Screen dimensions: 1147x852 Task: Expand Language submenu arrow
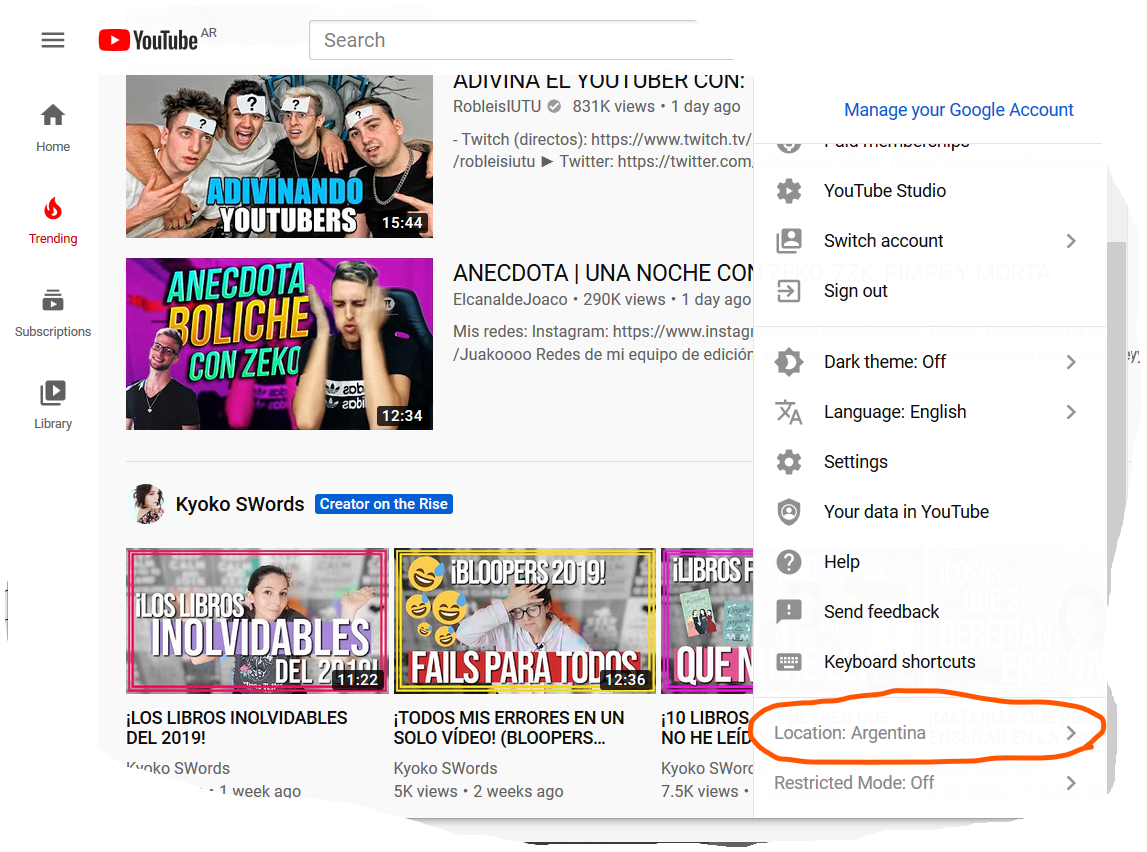[1071, 412]
